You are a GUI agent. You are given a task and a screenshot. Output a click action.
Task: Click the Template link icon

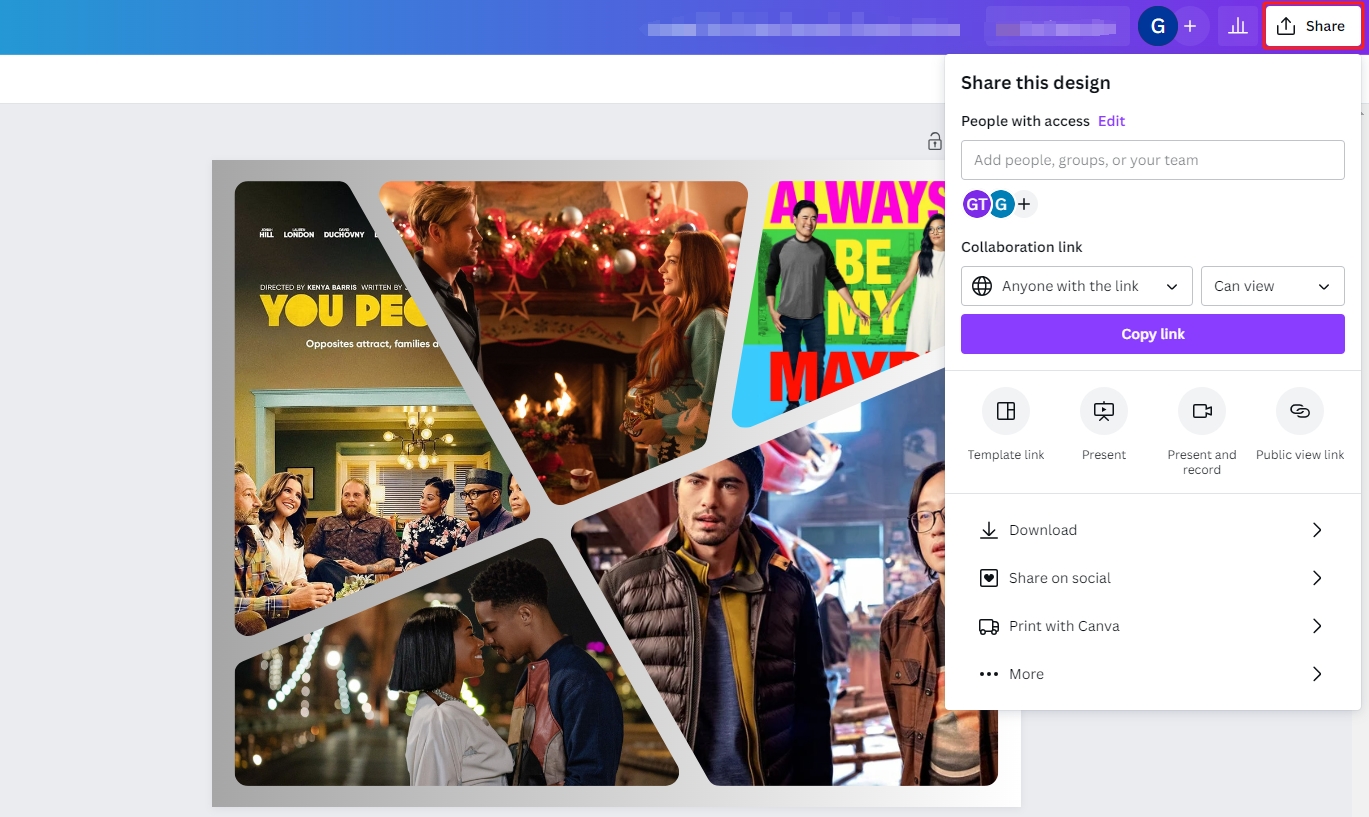pos(1006,411)
